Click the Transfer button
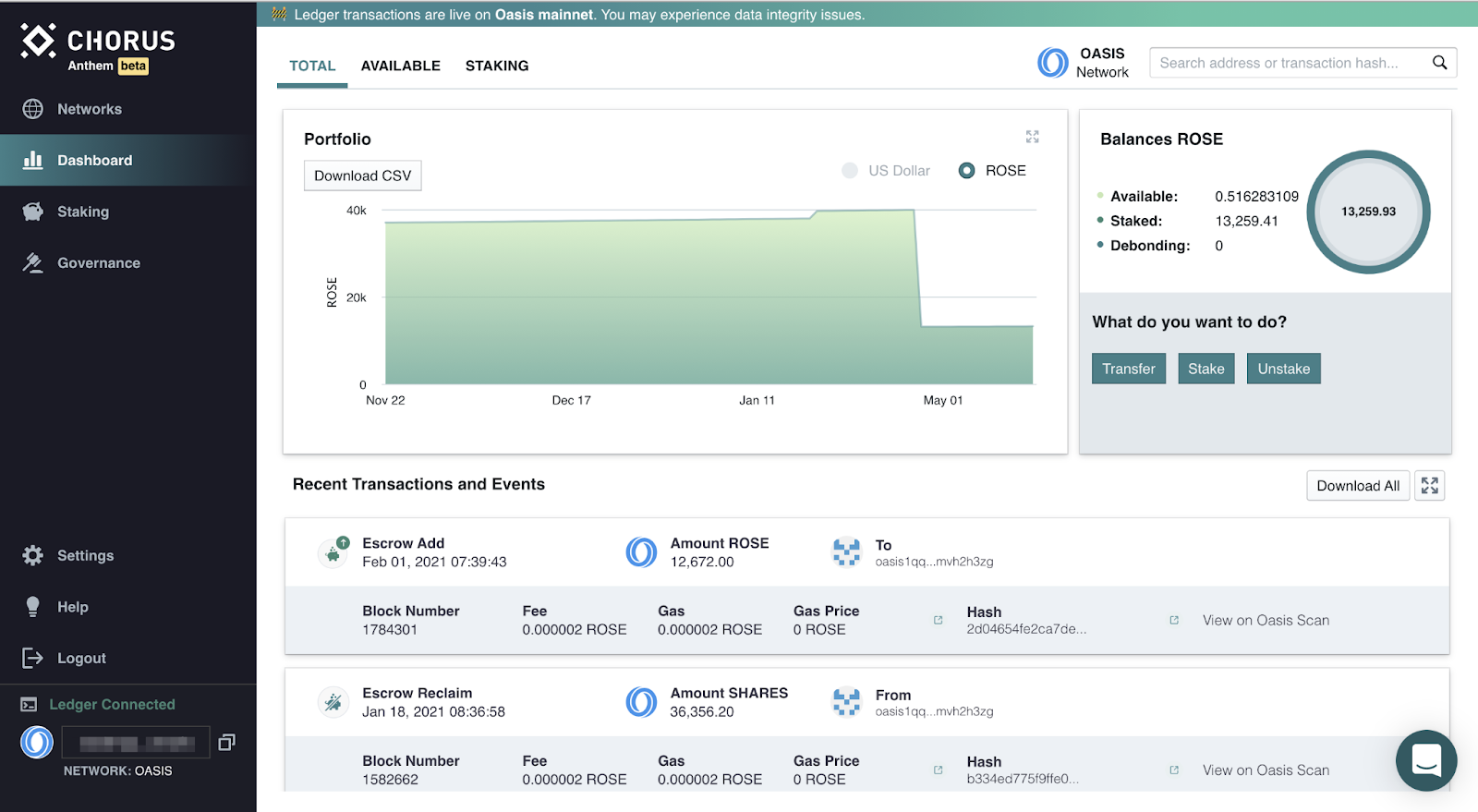The width and height of the screenshot is (1478, 812). click(x=1129, y=369)
